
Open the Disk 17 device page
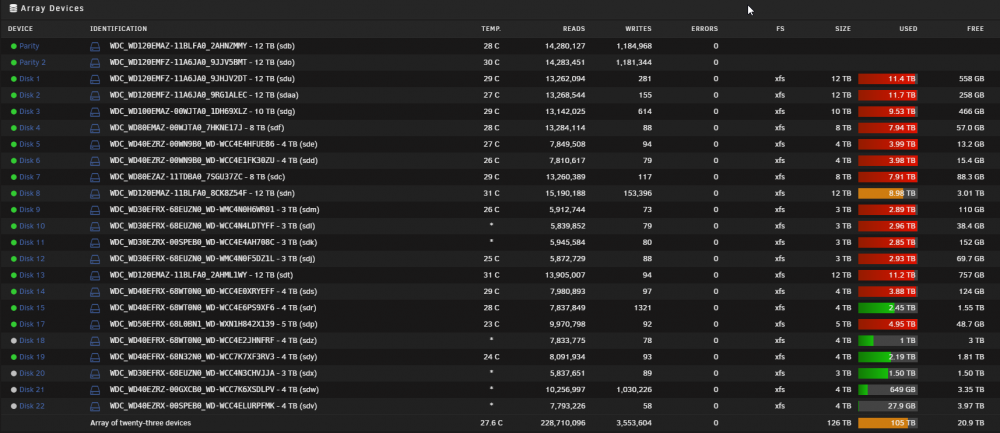click(32, 325)
